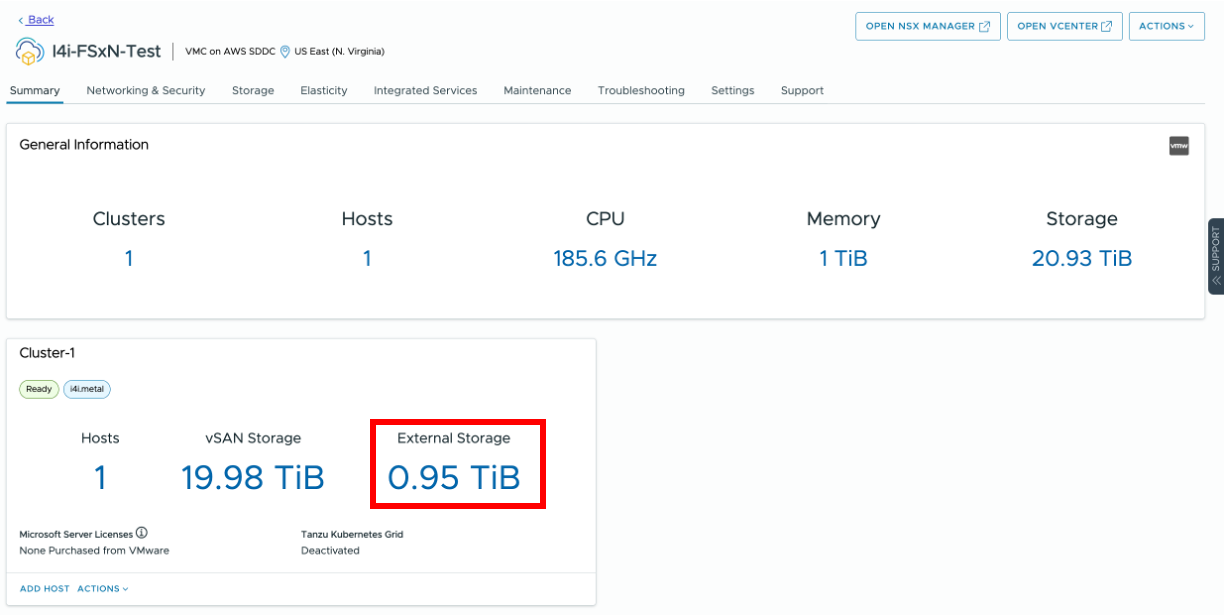Open the Storage tab

click(x=253, y=91)
